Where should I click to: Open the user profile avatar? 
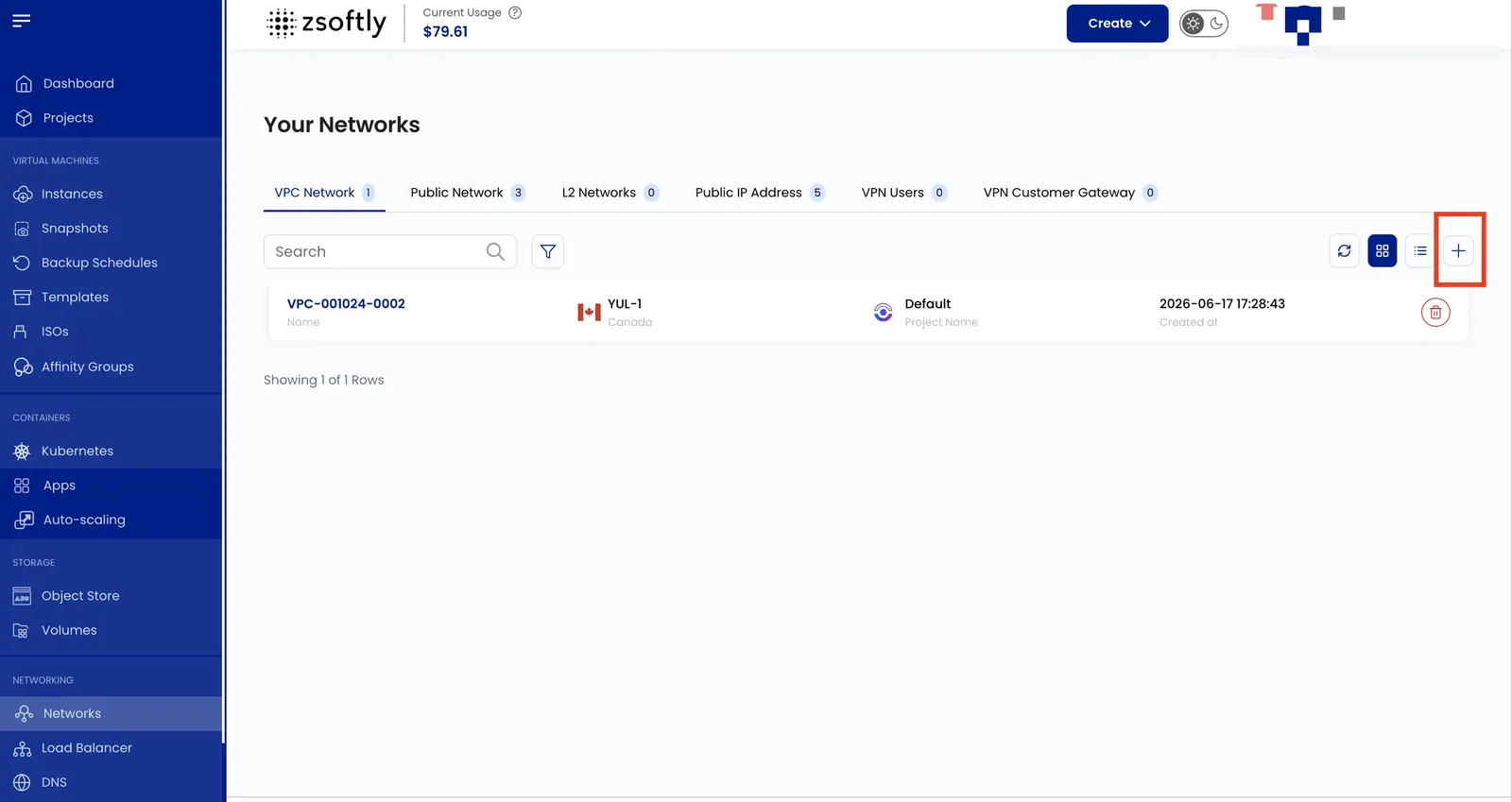[1303, 24]
